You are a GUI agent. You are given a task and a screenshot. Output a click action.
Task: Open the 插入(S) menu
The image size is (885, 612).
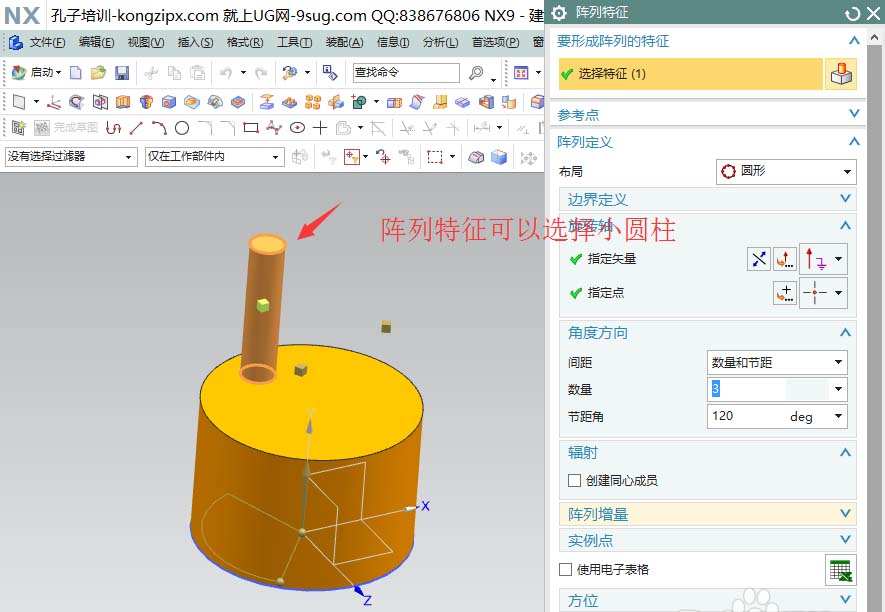click(195, 42)
